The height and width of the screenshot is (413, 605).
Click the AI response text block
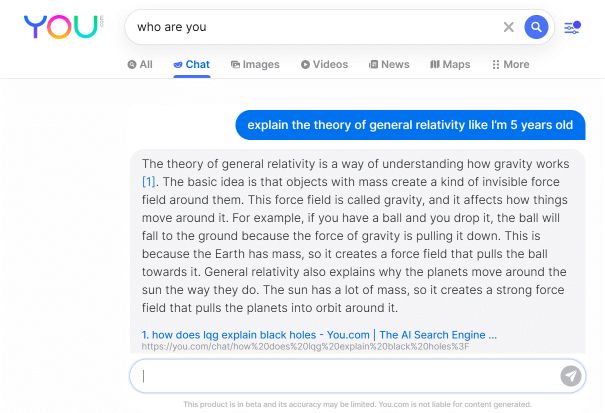(357, 235)
